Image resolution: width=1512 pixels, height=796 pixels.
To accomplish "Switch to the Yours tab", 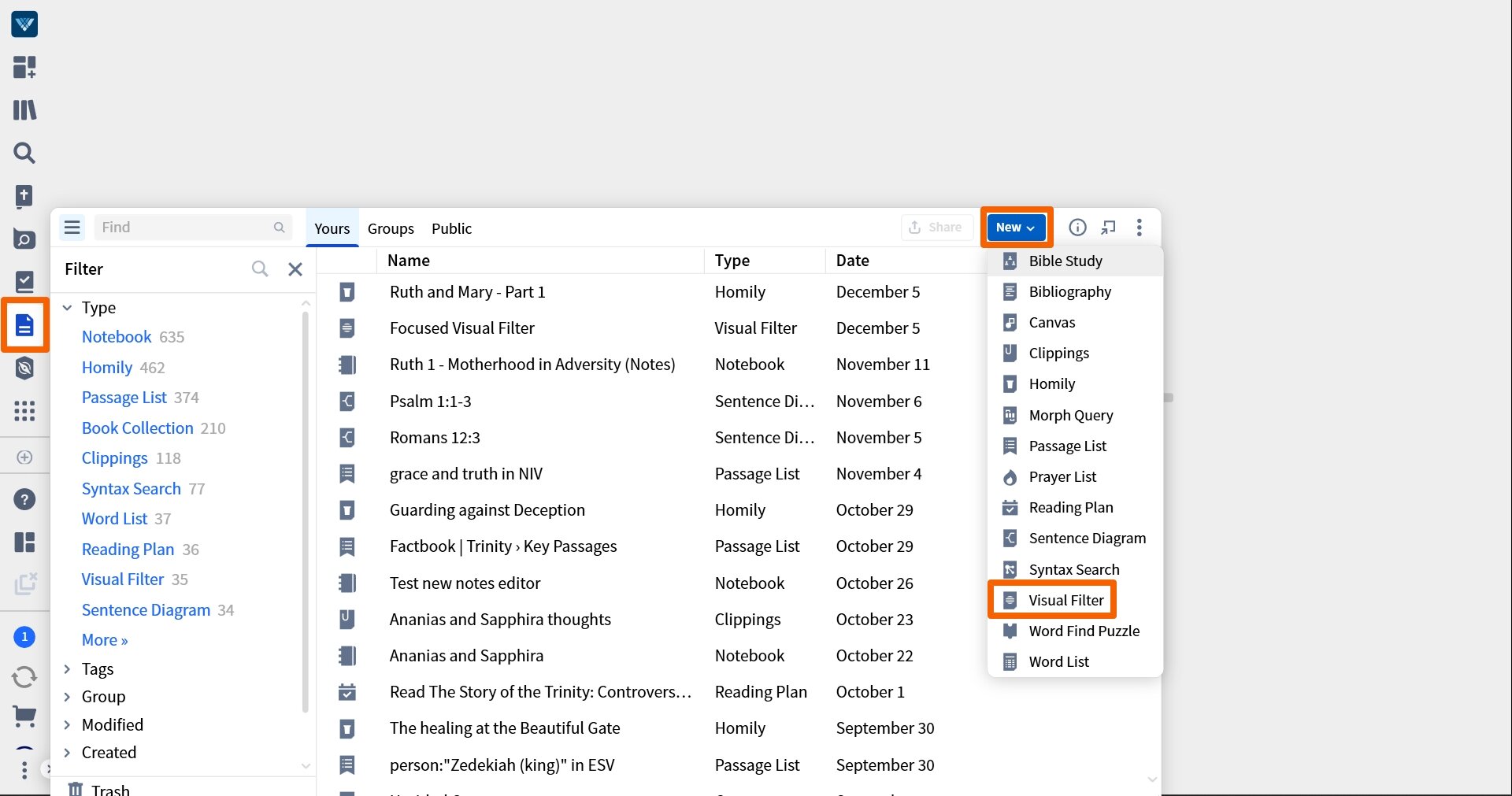I will 332,228.
